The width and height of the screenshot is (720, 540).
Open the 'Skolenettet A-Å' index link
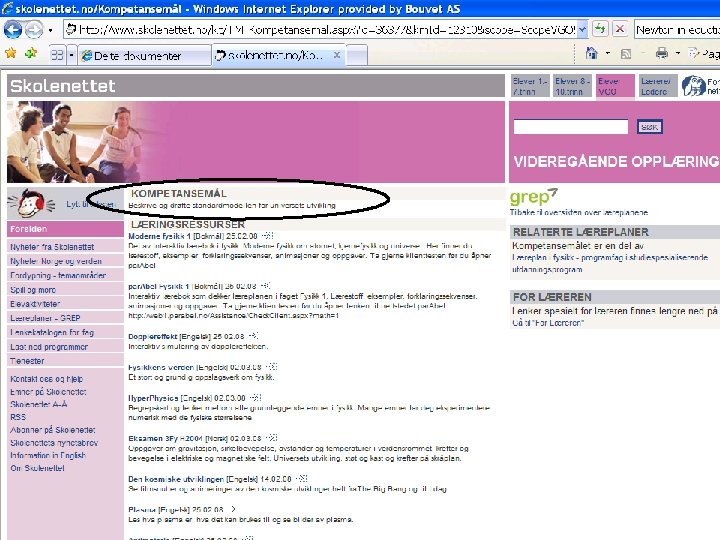pyautogui.click(x=39, y=404)
